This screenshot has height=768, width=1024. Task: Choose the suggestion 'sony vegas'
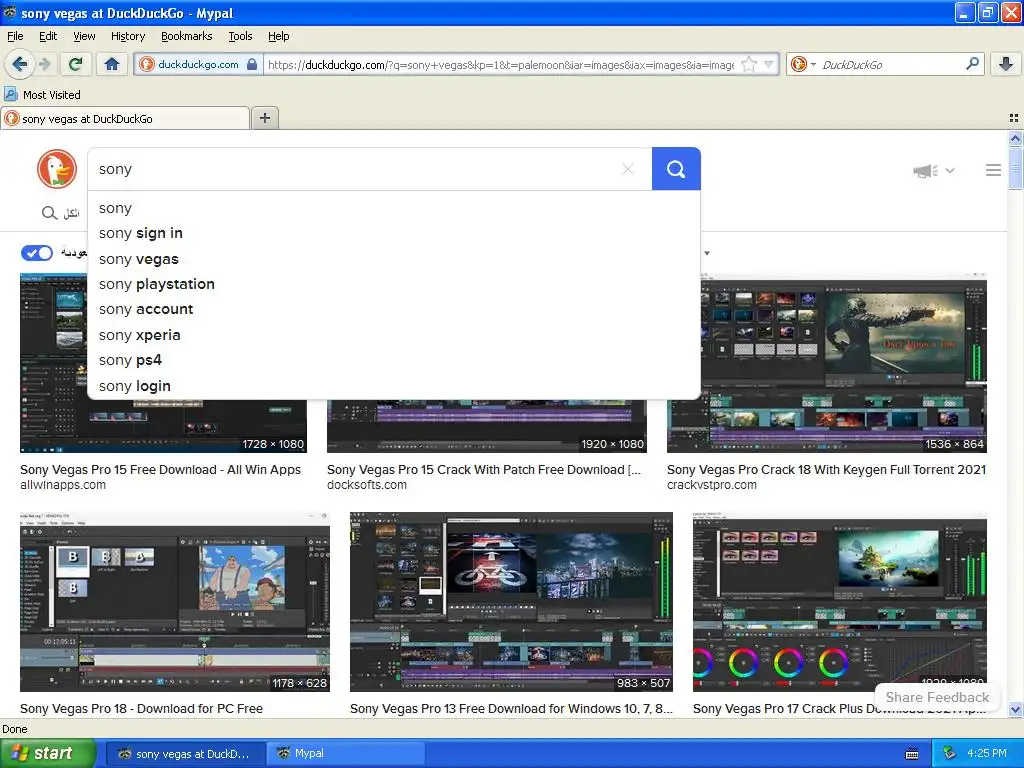[x=394, y=259]
